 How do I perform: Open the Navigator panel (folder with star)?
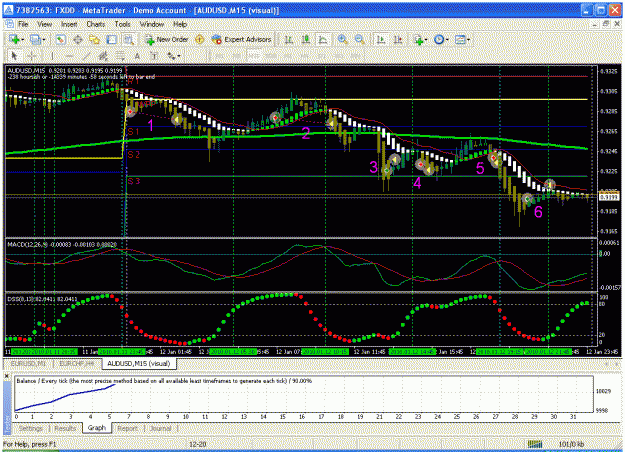pos(94,39)
